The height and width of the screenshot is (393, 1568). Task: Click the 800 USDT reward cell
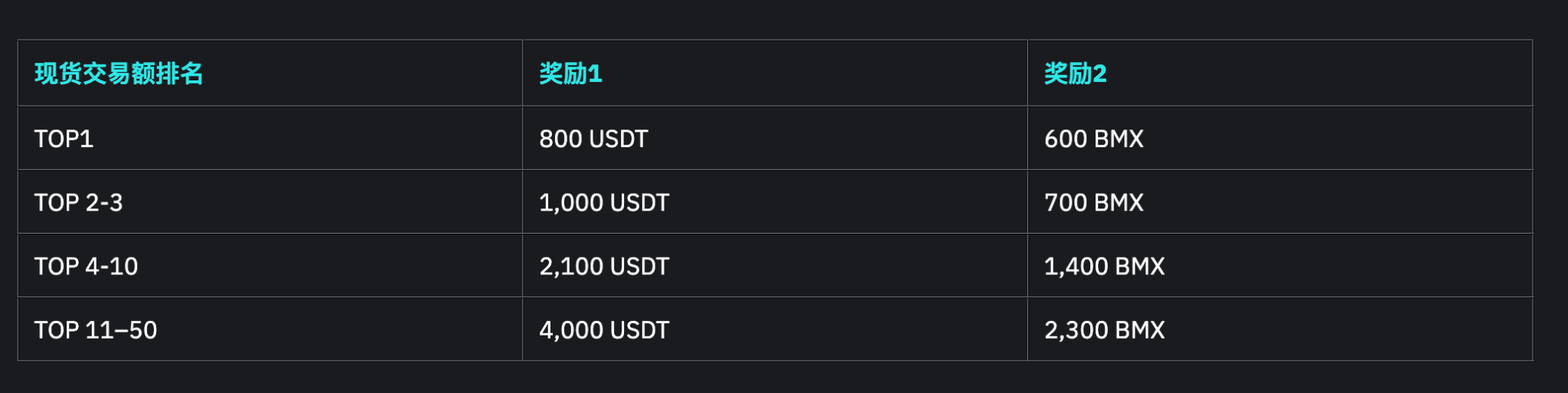(x=593, y=139)
